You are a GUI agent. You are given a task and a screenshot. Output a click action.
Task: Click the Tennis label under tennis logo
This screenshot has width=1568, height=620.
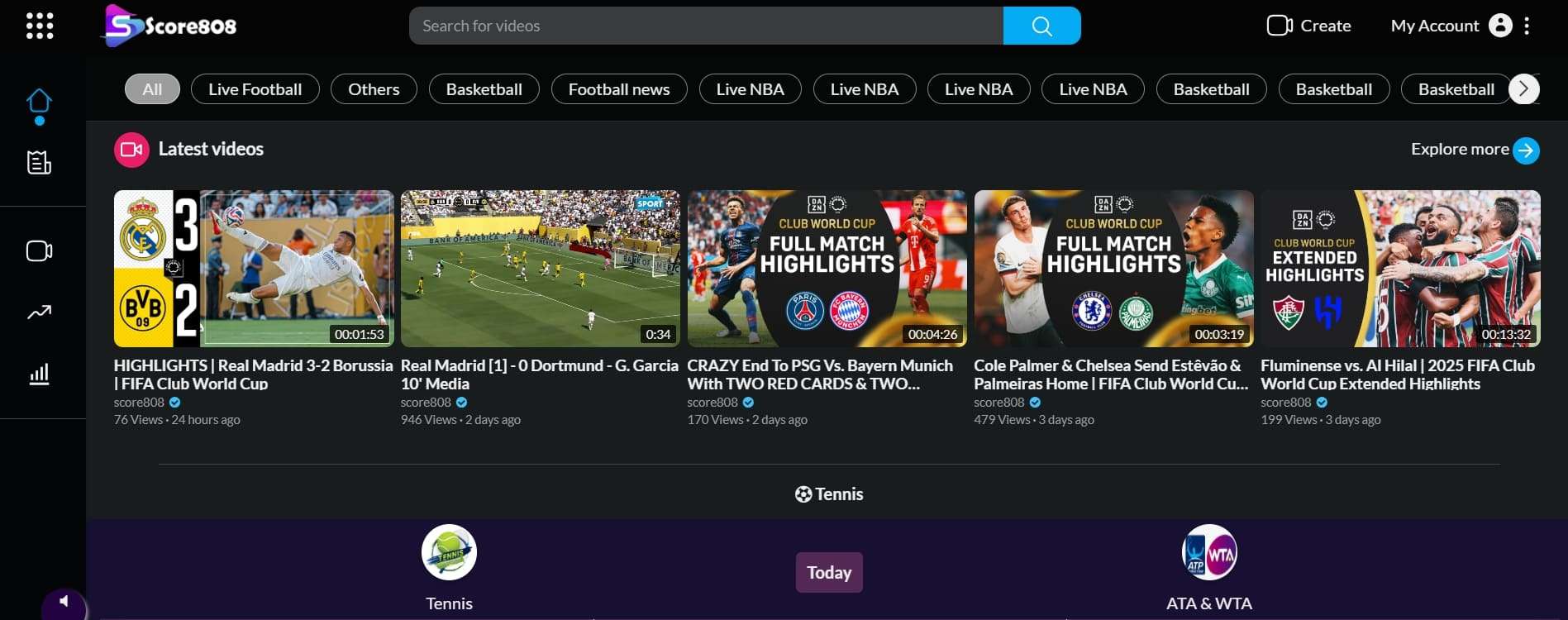[449, 603]
